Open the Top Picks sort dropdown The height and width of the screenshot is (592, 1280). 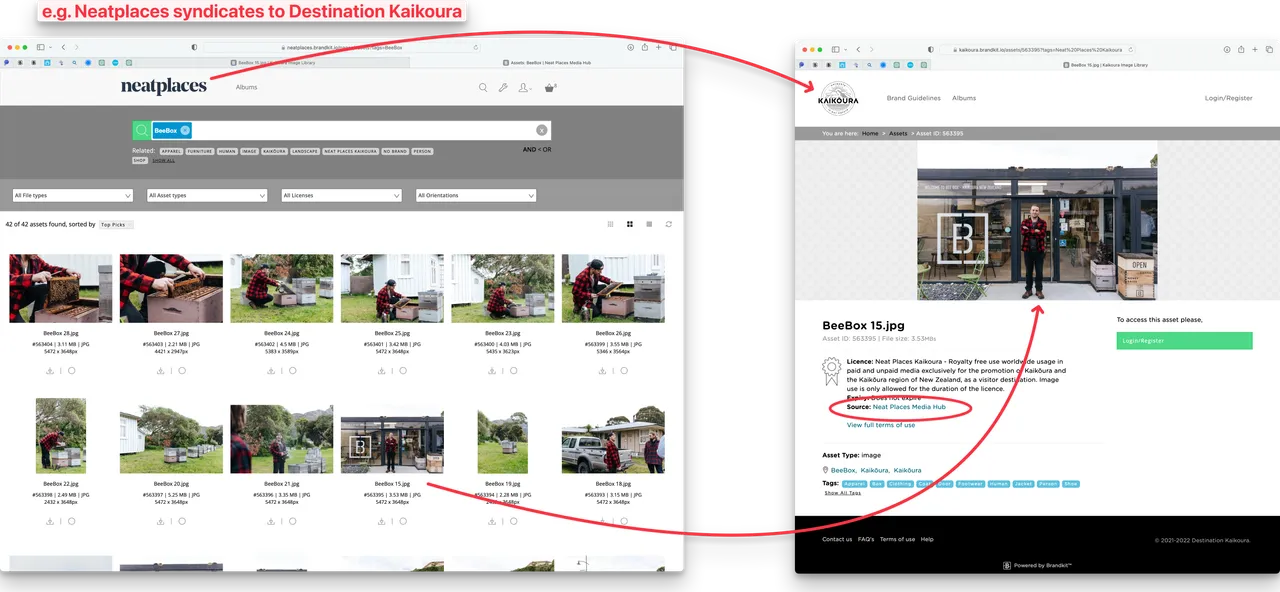116,225
